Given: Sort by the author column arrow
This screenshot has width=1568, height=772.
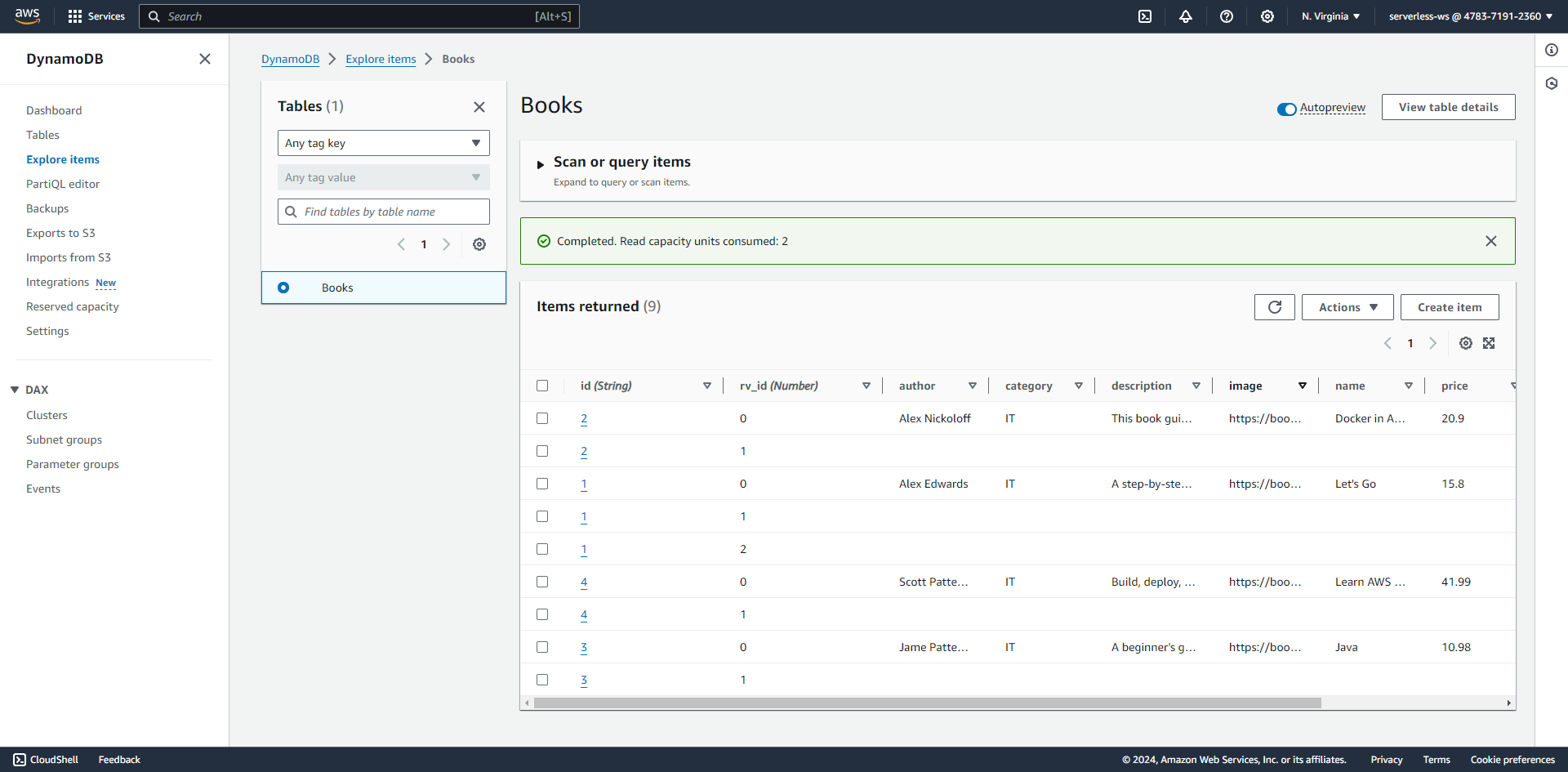Looking at the screenshot, I should [973, 386].
